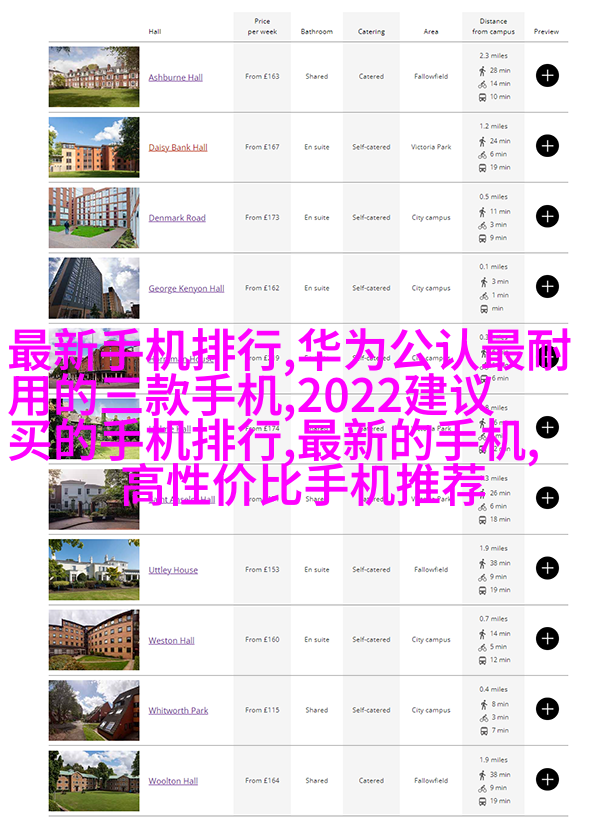Open the Denmark Road hall link
600x825 pixels.
click(177, 218)
